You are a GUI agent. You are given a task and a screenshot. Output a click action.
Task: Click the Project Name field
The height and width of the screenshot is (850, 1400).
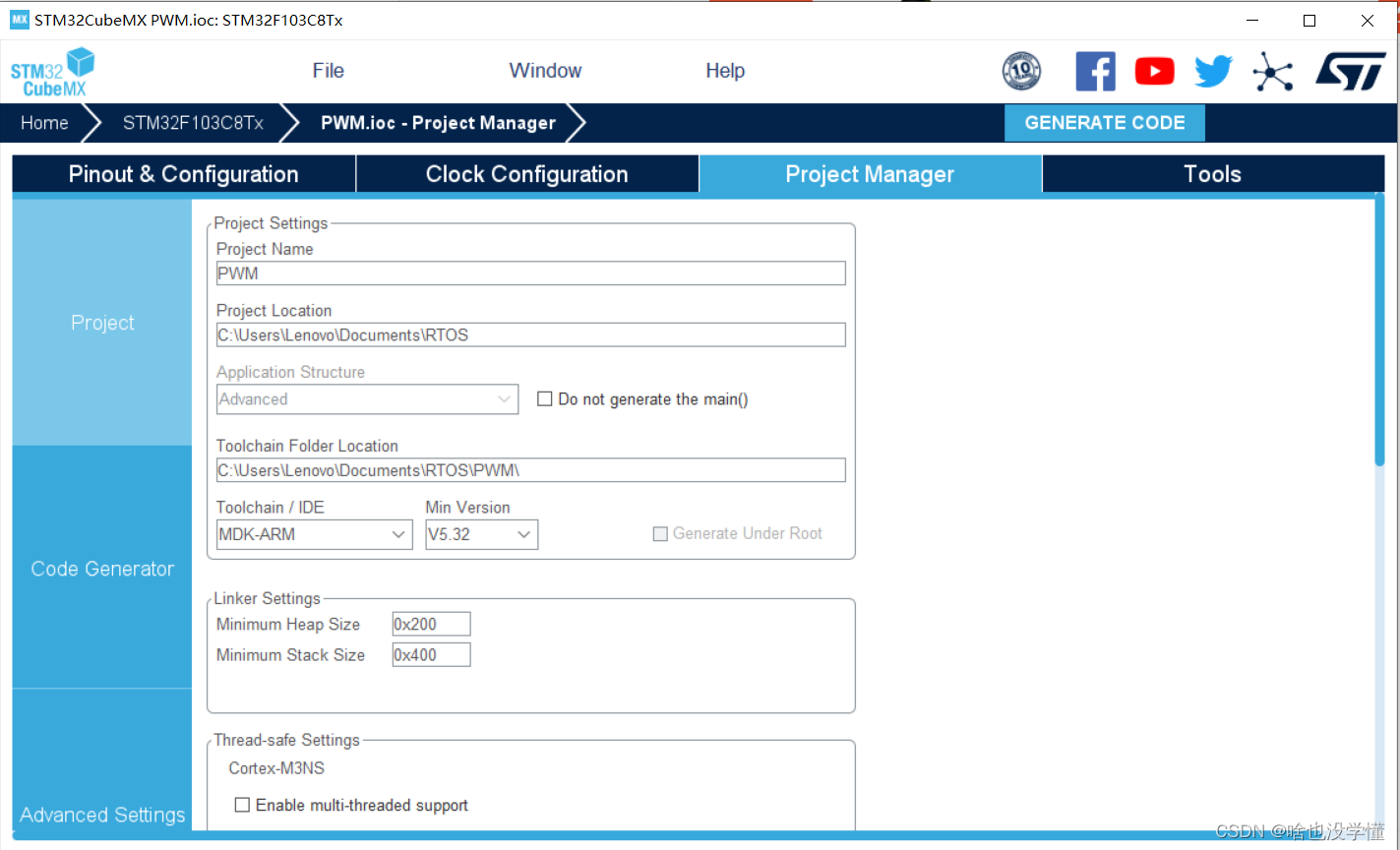point(530,273)
